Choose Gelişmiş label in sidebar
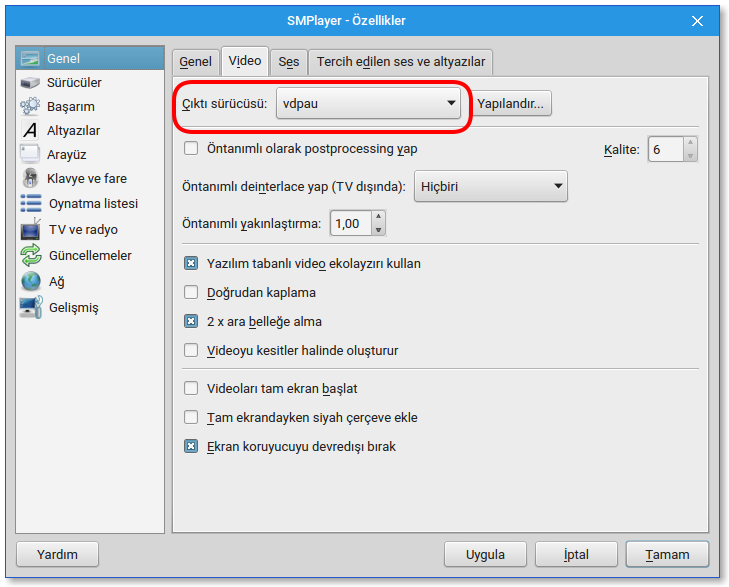The width and height of the screenshot is (729, 587). coord(74,308)
